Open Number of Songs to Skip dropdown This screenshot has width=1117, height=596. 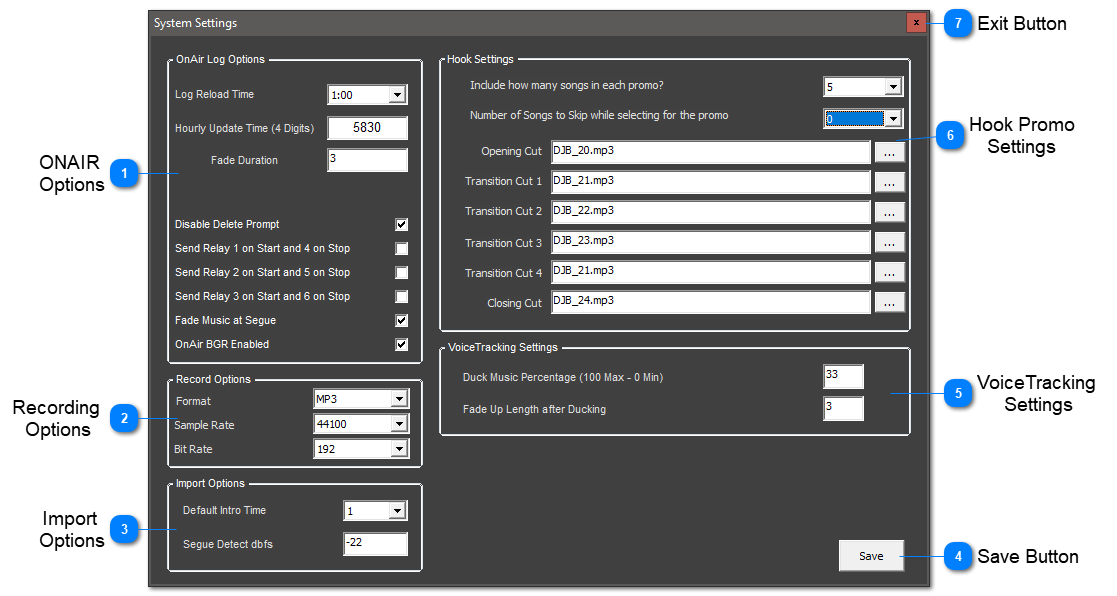click(x=893, y=119)
